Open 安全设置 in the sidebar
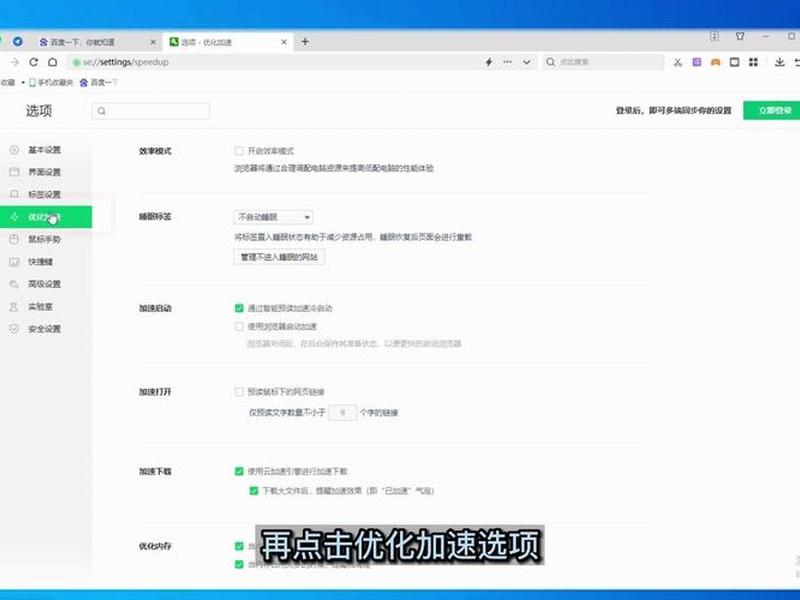The width and height of the screenshot is (800, 600). (x=44, y=329)
